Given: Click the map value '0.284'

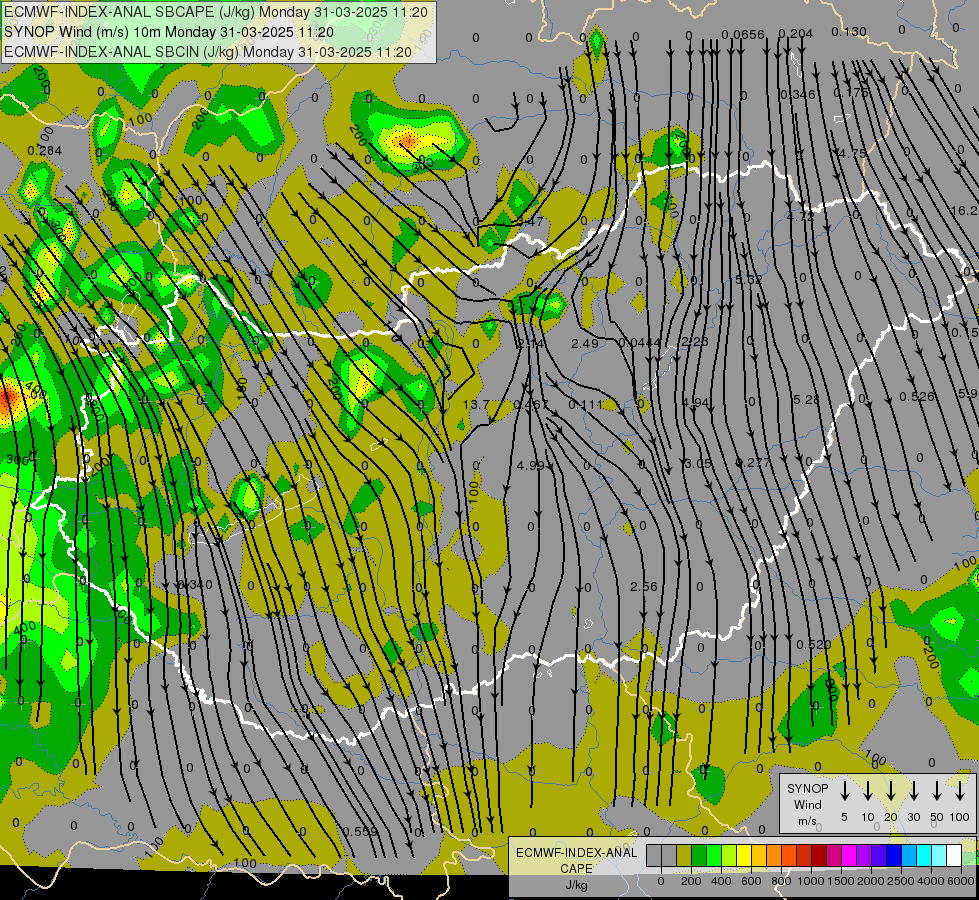Looking at the screenshot, I should 44,151.
